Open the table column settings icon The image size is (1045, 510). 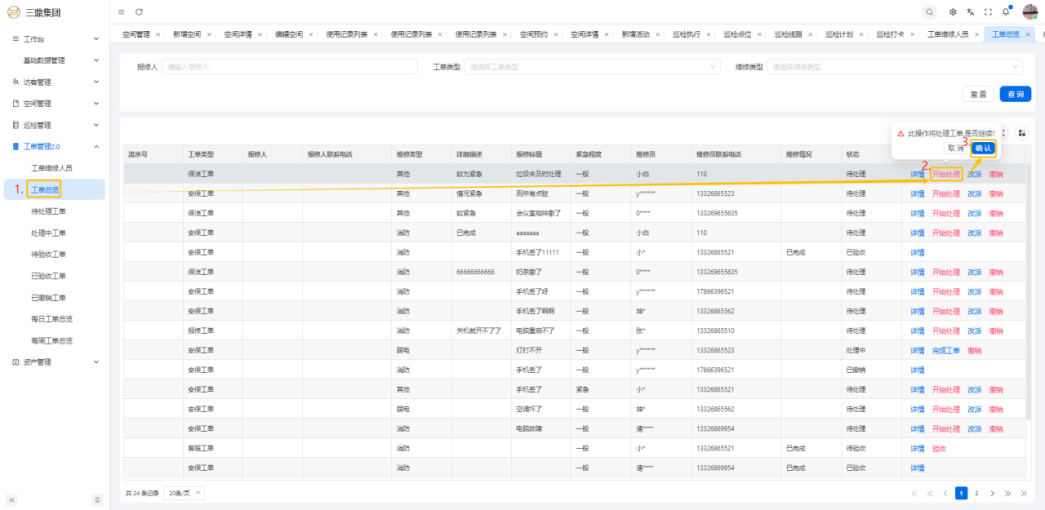1022,133
